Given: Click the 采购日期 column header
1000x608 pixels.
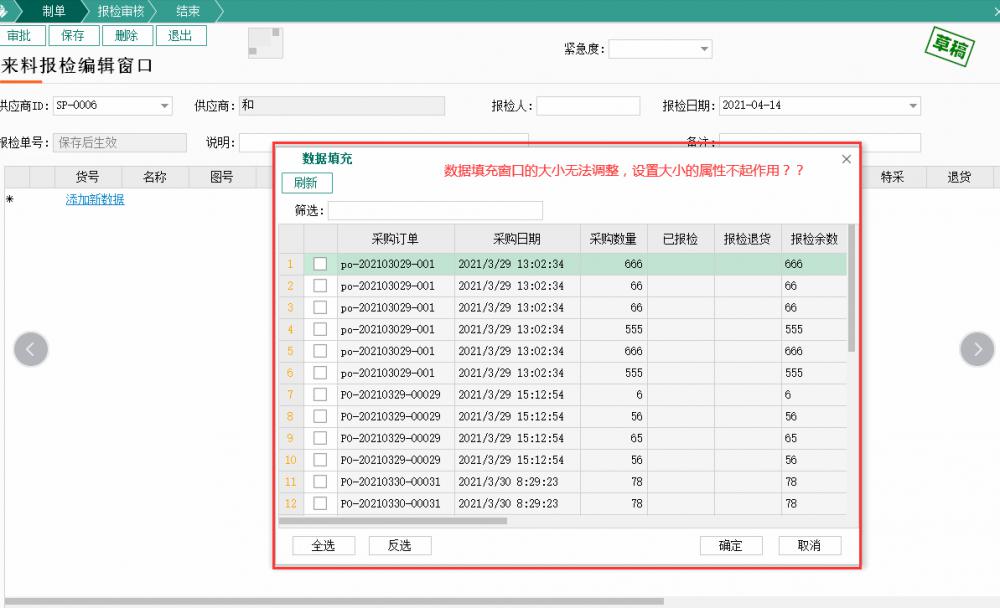Looking at the screenshot, I should (x=517, y=239).
